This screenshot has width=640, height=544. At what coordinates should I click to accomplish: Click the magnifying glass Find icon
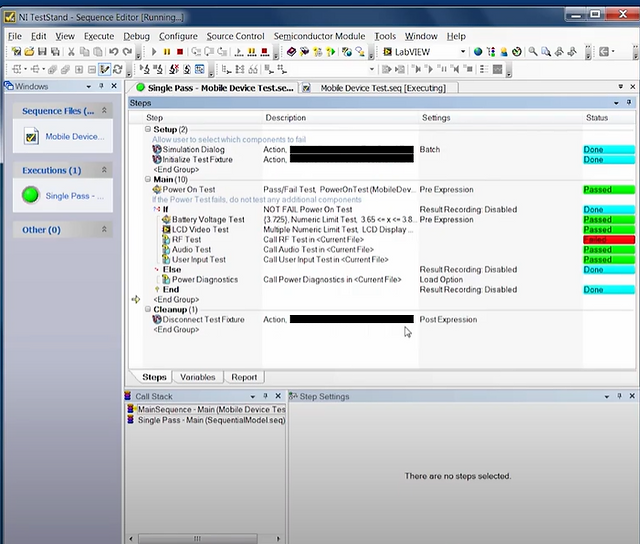(x=533, y=51)
